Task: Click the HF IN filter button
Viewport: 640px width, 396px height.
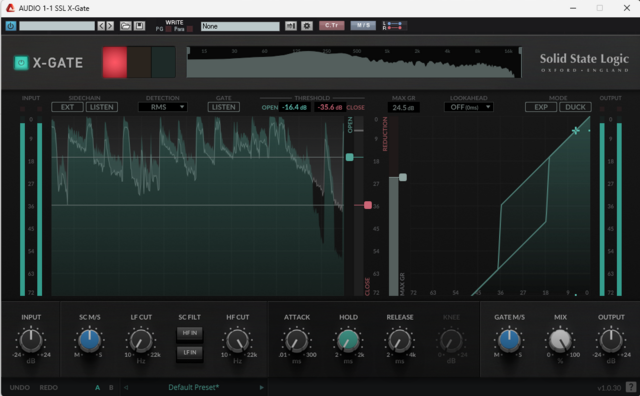Action: coord(190,333)
